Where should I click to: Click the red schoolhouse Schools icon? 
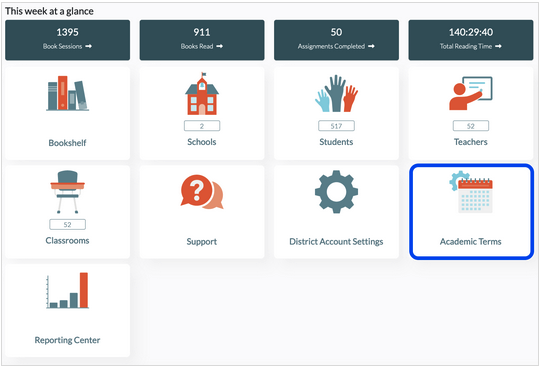coord(202,94)
